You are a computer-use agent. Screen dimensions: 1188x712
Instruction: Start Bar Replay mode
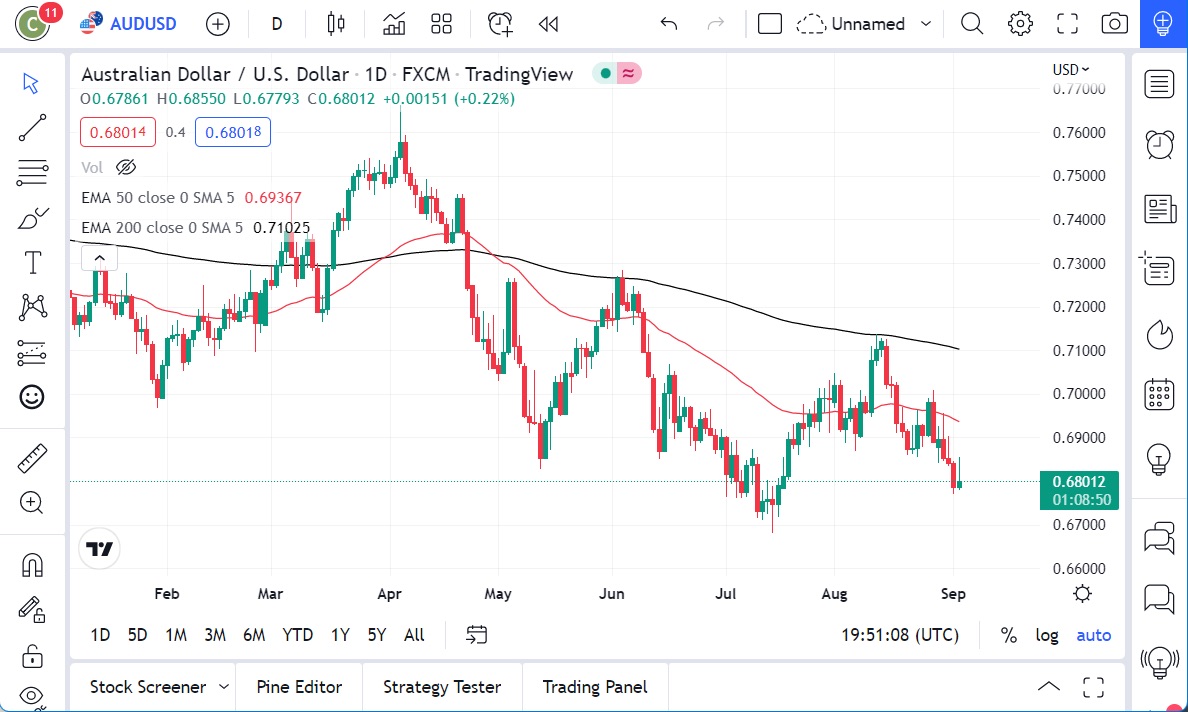[x=548, y=23]
